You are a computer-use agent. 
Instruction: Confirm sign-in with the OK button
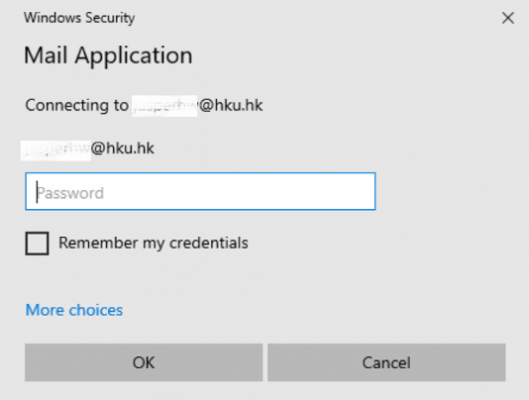click(x=144, y=363)
